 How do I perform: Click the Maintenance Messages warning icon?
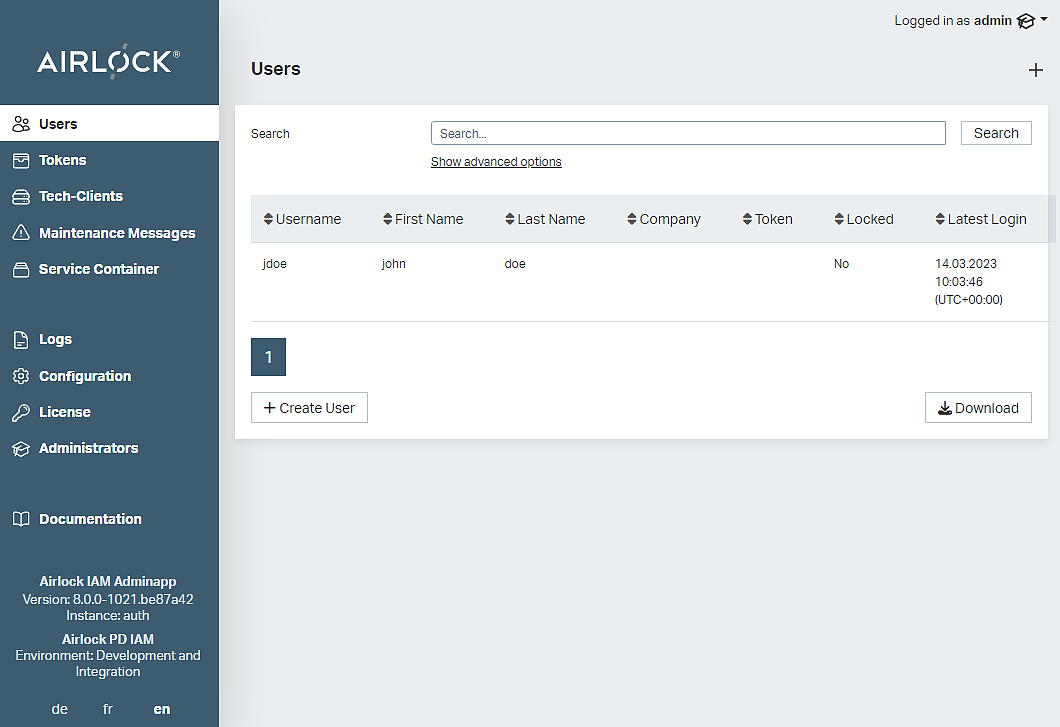click(x=20, y=233)
